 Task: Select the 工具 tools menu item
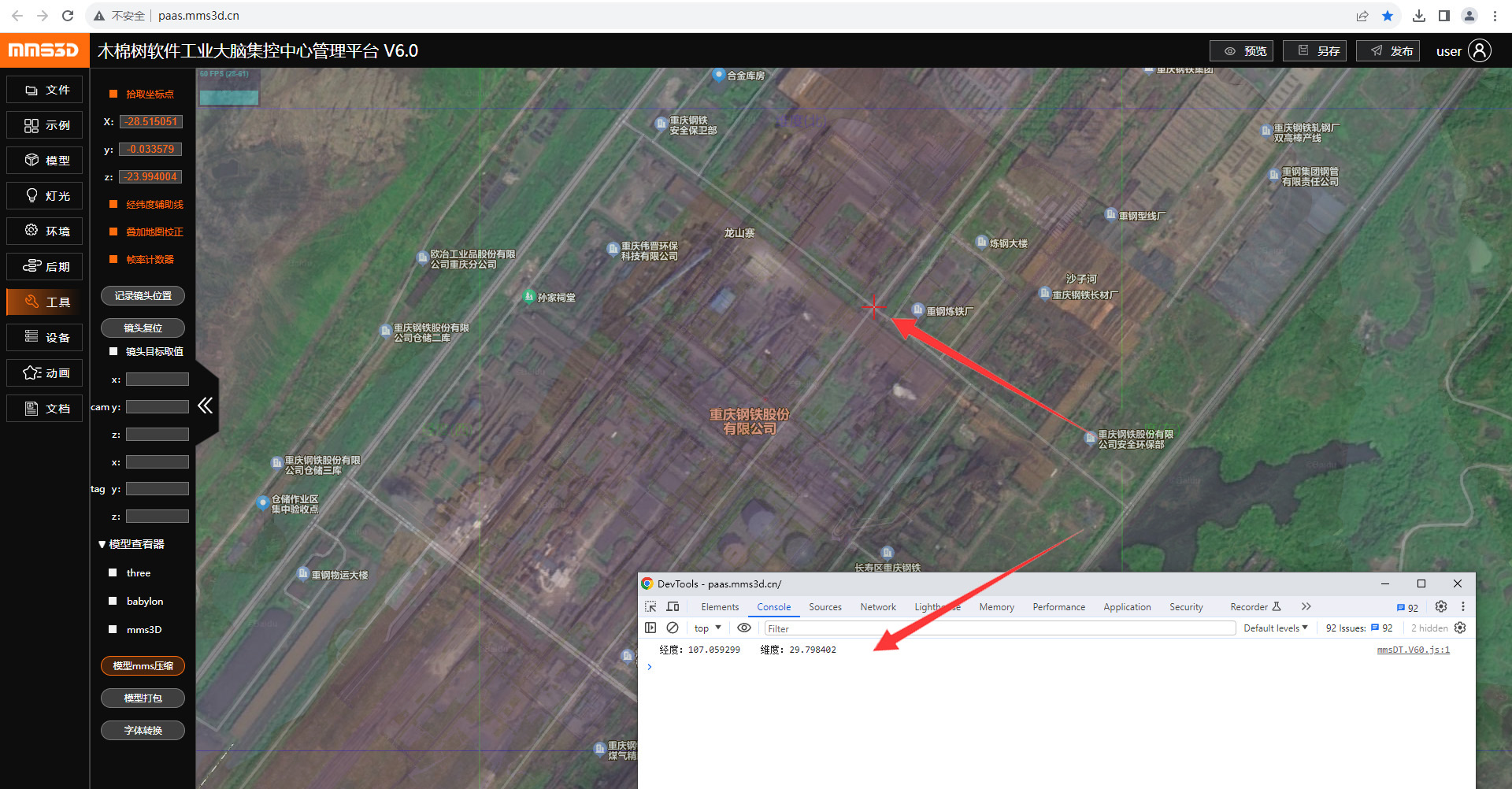(45, 302)
